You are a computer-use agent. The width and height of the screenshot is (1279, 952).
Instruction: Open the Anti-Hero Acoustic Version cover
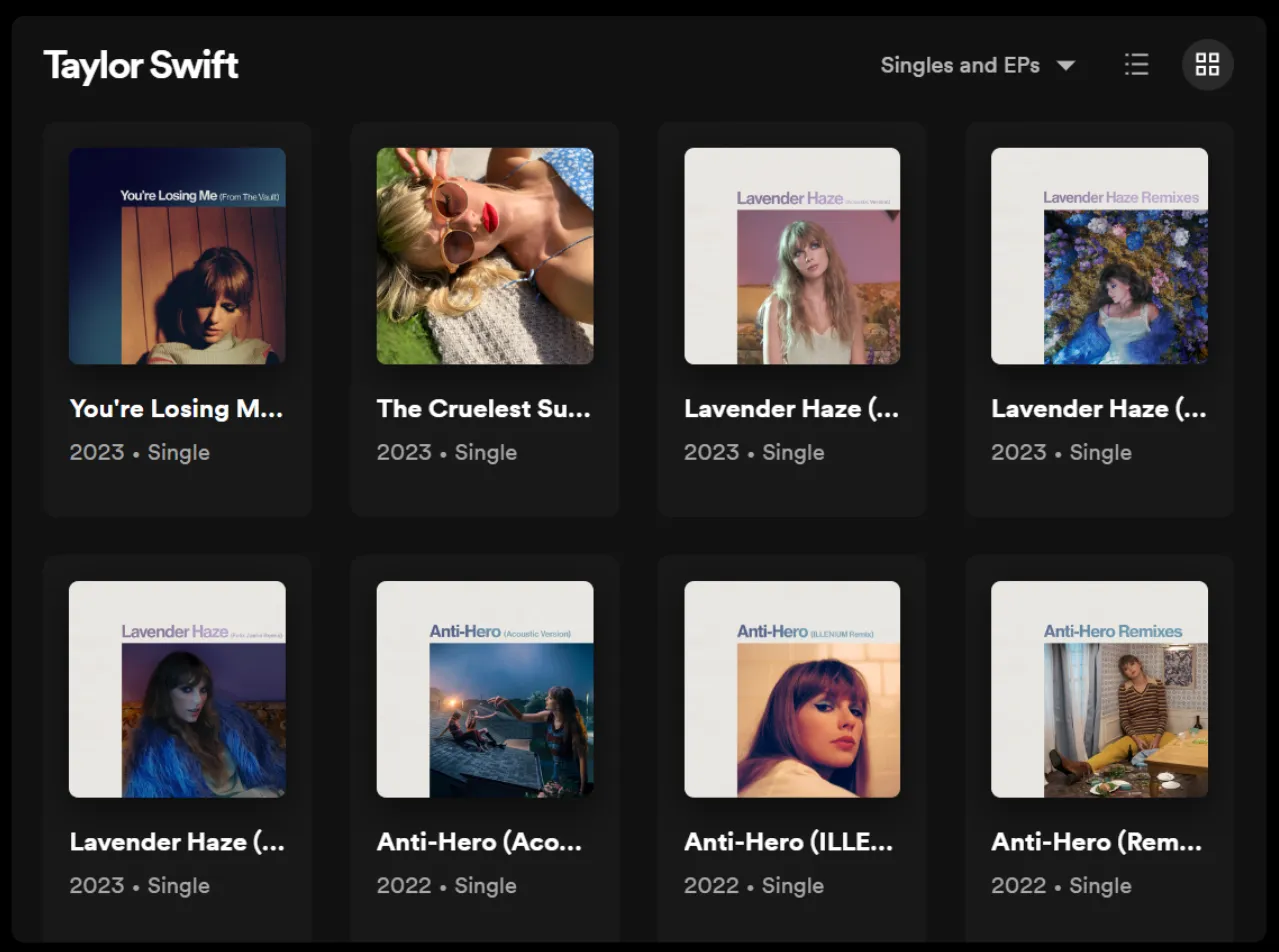pos(484,690)
